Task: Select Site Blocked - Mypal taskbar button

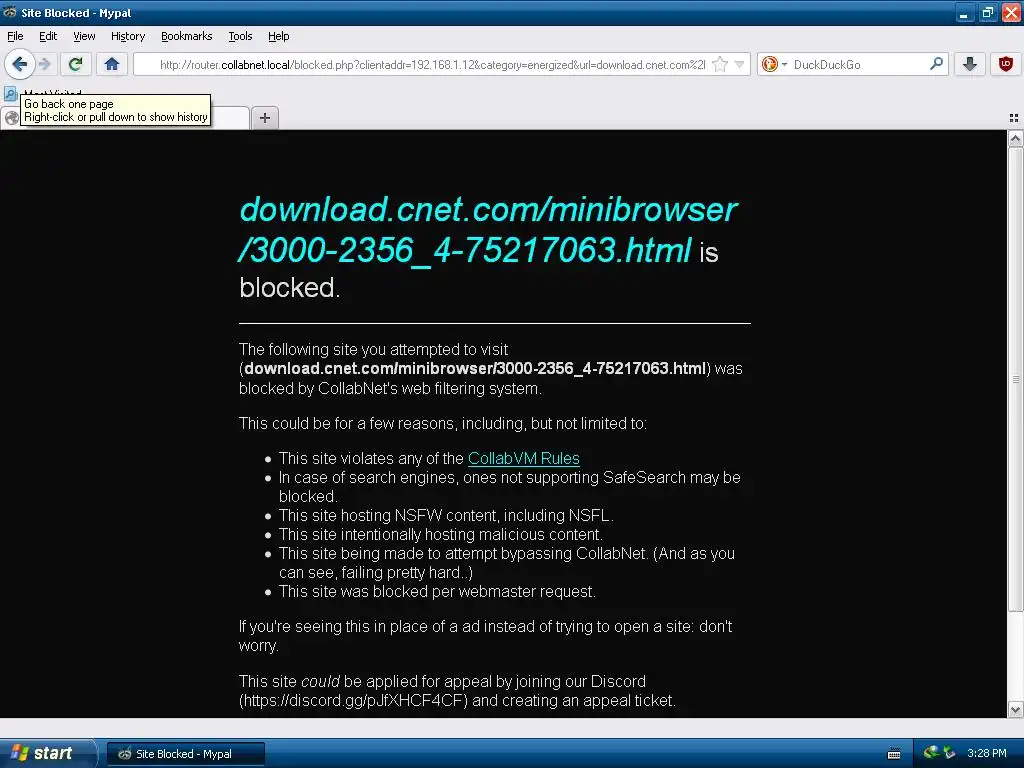Action: coord(185,754)
